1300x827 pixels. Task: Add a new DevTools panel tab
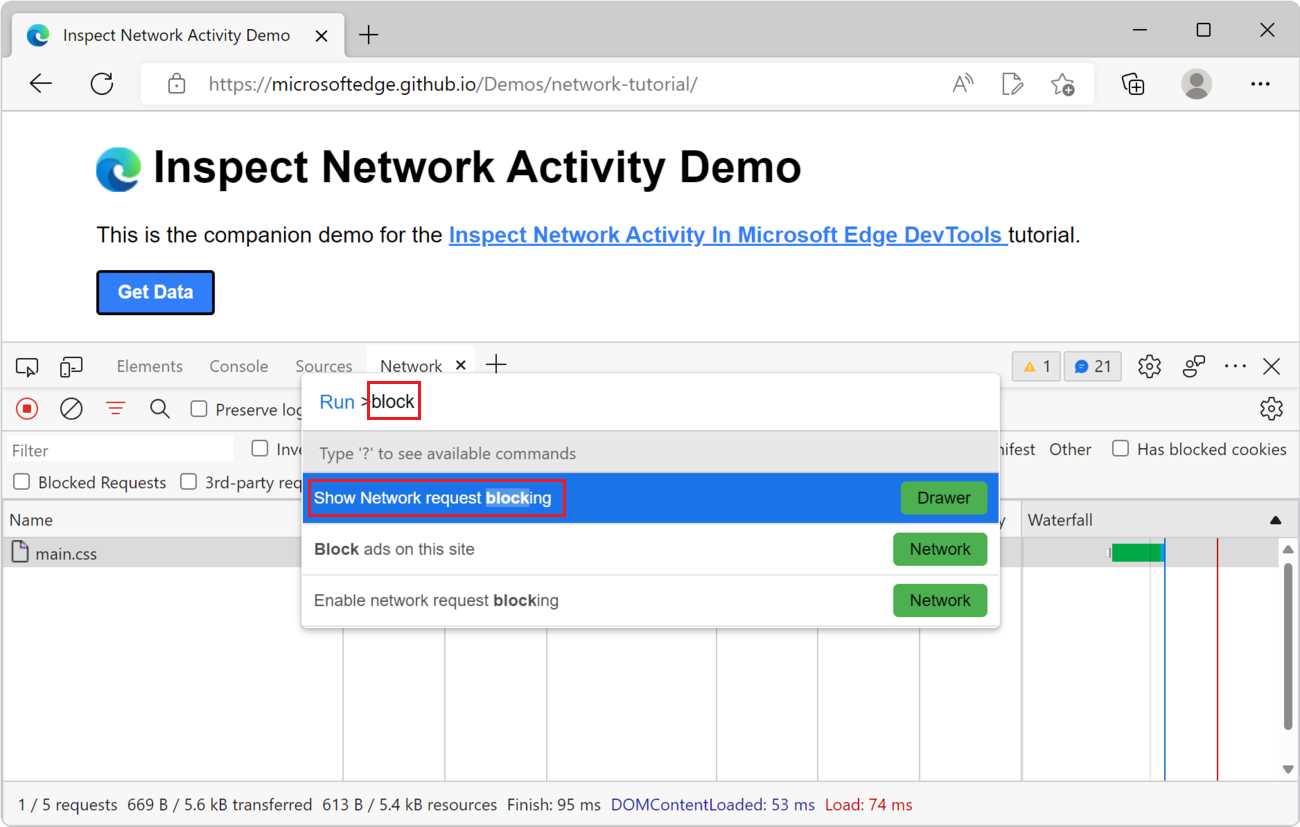pyautogui.click(x=496, y=364)
